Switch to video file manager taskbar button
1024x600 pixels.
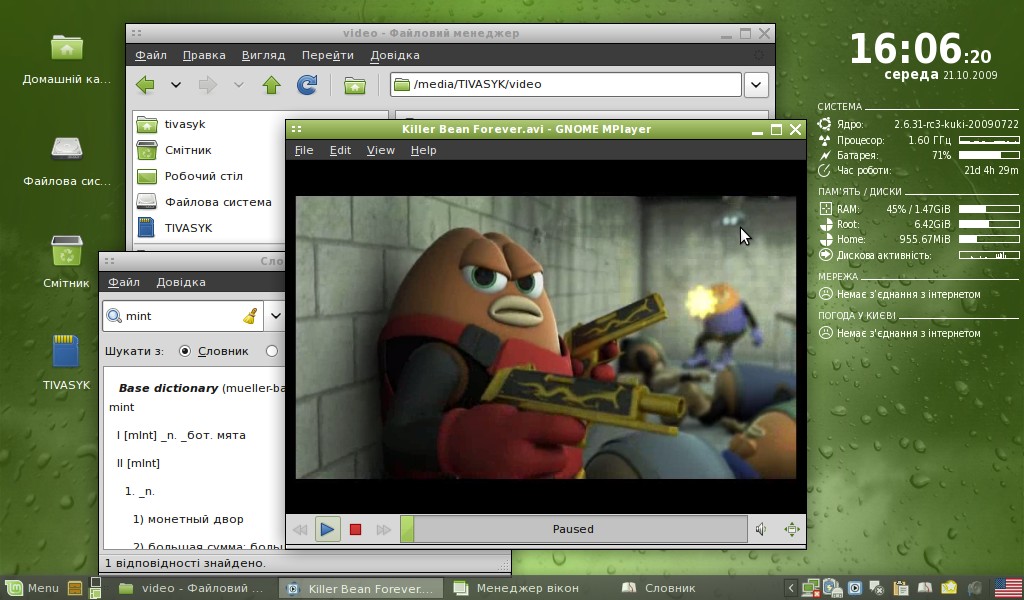click(x=191, y=588)
